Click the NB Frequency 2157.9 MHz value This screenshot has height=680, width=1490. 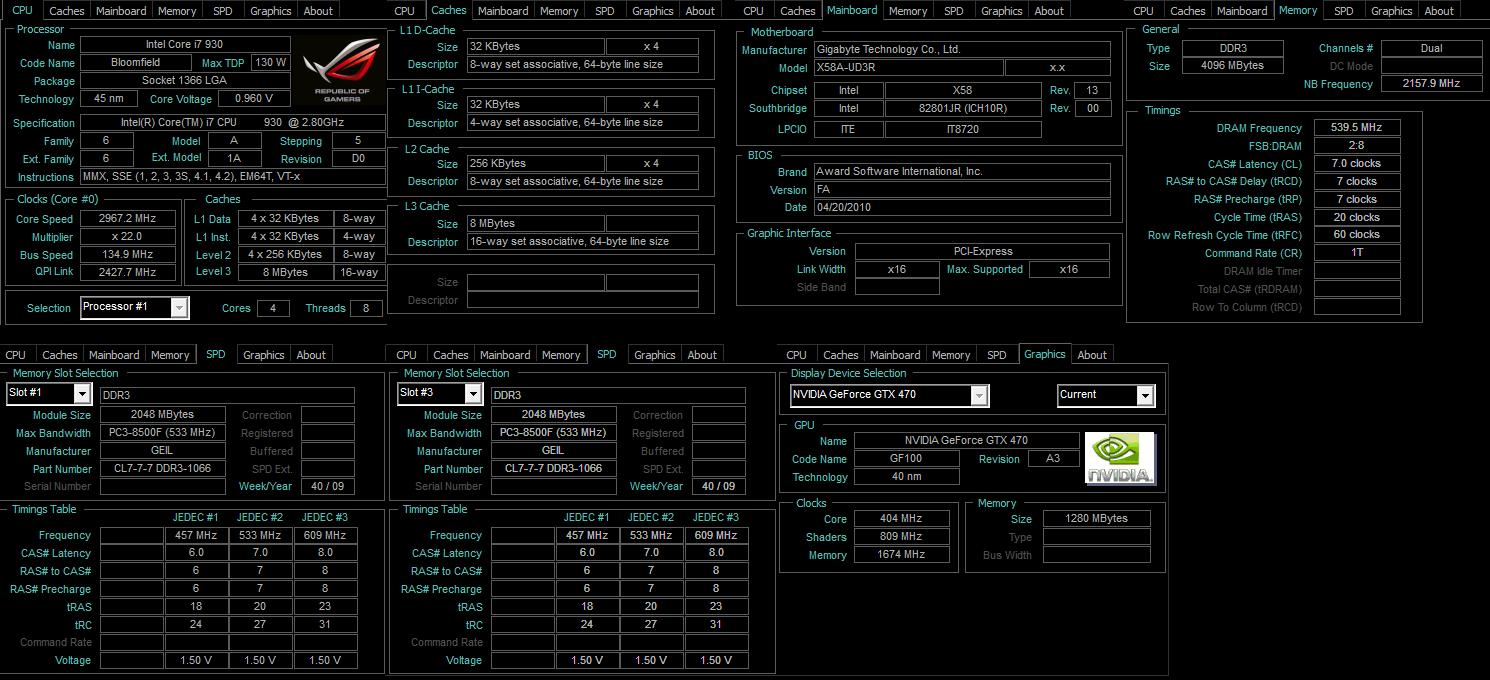pos(1431,84)
